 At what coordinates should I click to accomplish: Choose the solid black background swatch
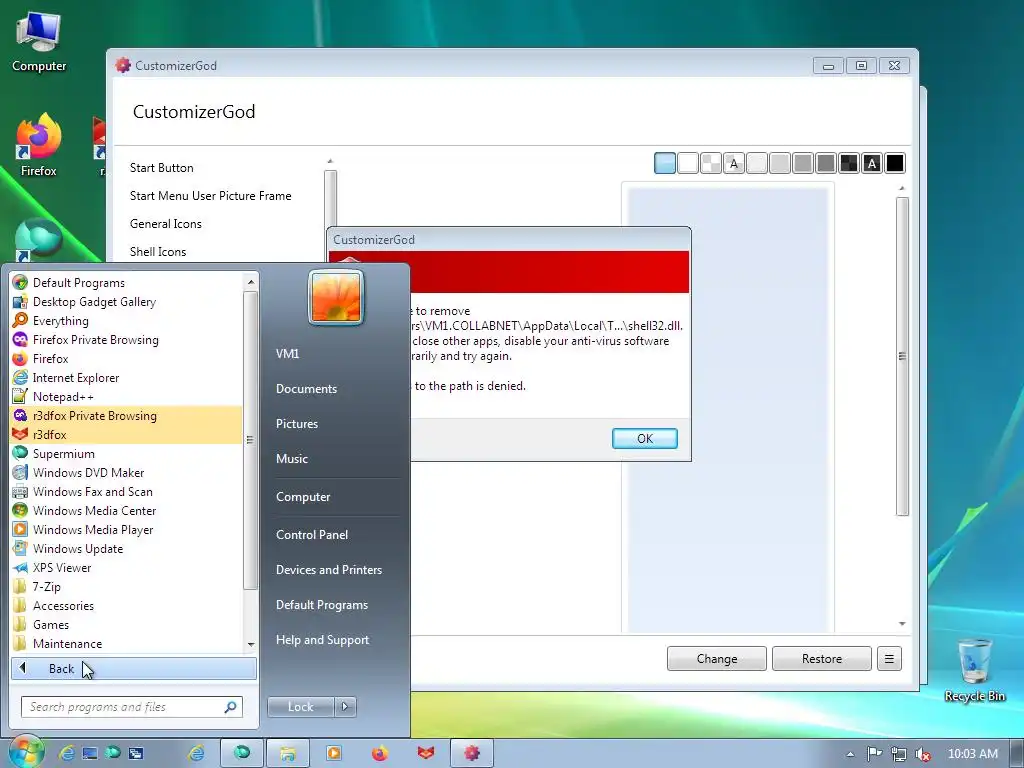(895, 163)
